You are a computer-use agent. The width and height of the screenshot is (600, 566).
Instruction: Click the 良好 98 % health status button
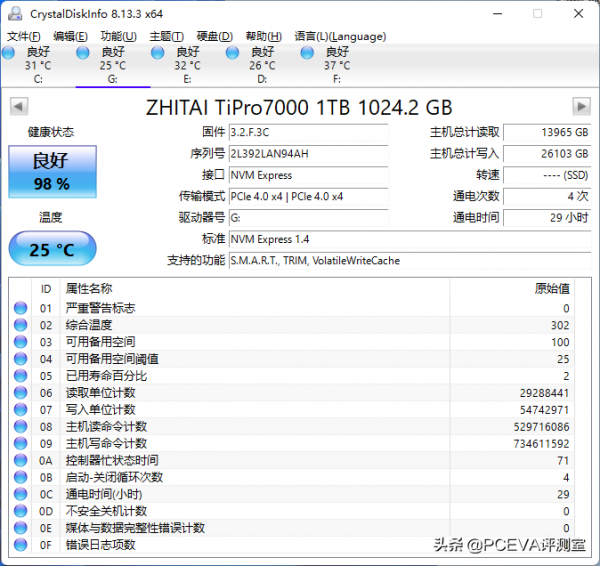pos(52,171)
